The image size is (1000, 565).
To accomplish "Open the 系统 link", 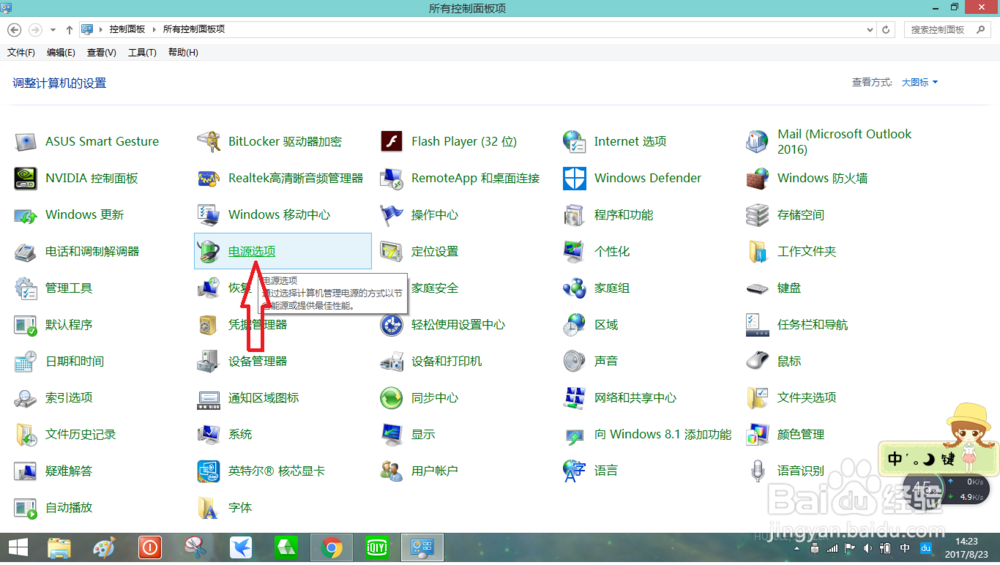I will [240, 435].
